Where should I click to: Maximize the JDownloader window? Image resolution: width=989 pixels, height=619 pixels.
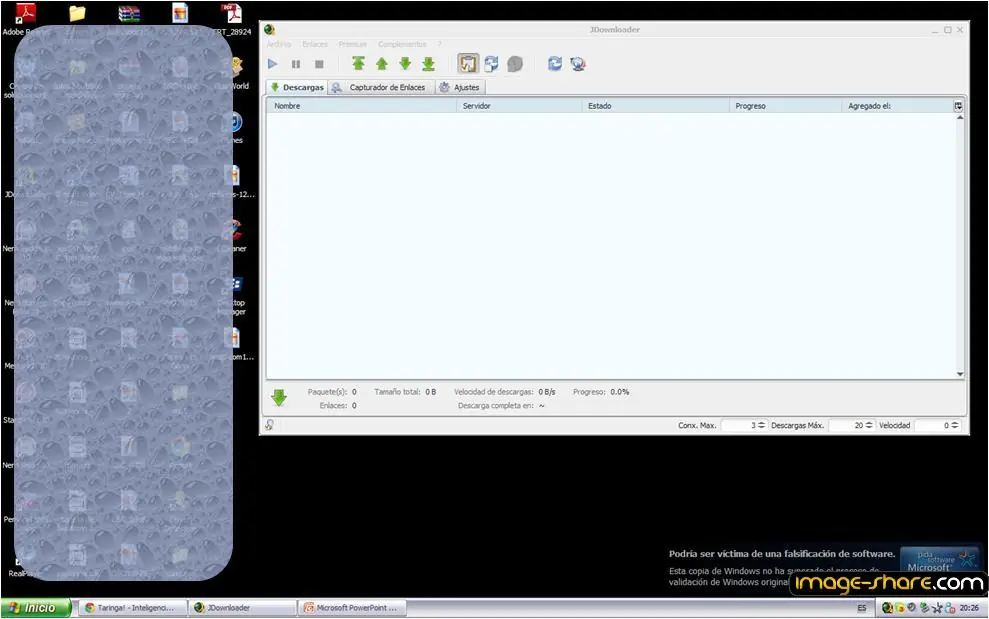[x=947, y=30]
